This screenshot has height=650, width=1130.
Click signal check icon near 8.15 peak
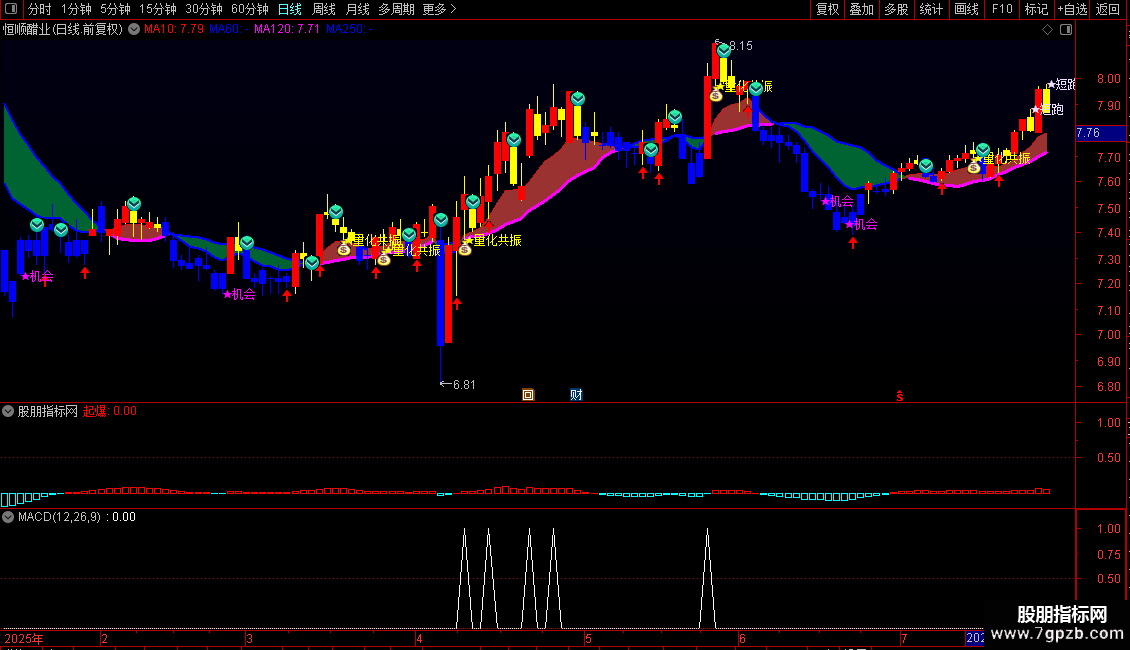pyautogui.click(x=724, y=50)
